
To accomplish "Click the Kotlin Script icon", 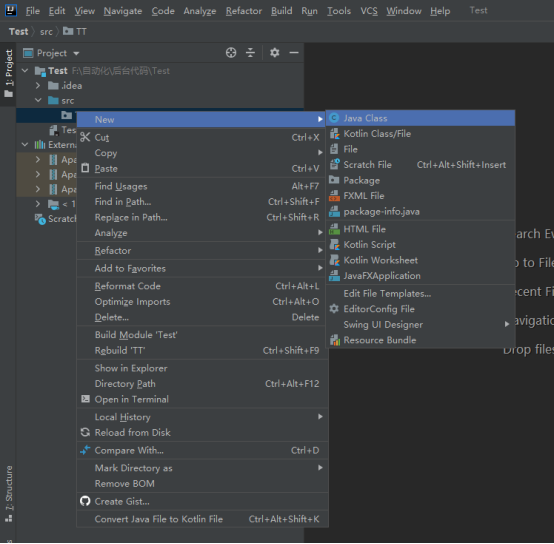I will click(334, 244).
